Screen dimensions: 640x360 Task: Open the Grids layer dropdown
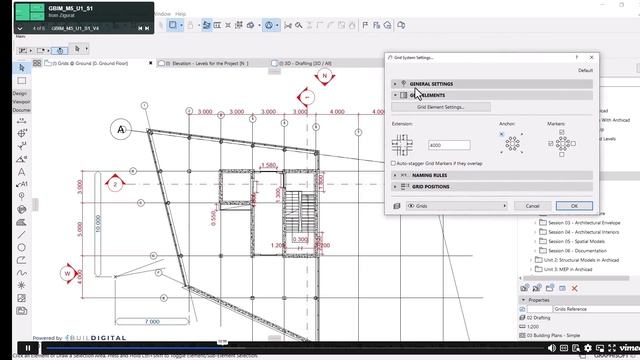coord(457,206)
